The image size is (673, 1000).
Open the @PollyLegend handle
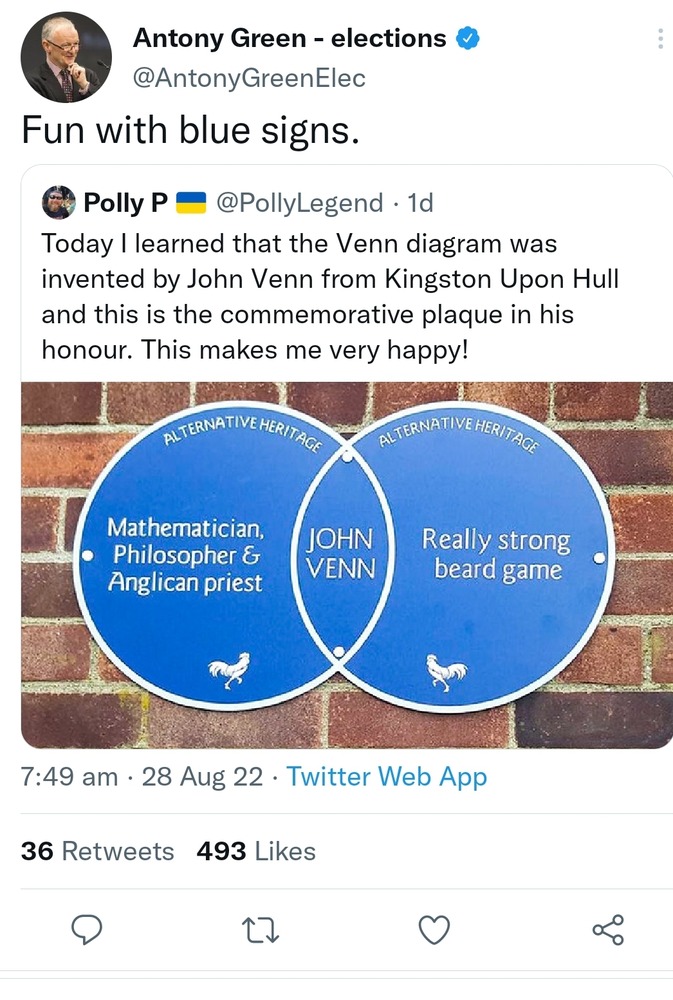coord(299,203)
